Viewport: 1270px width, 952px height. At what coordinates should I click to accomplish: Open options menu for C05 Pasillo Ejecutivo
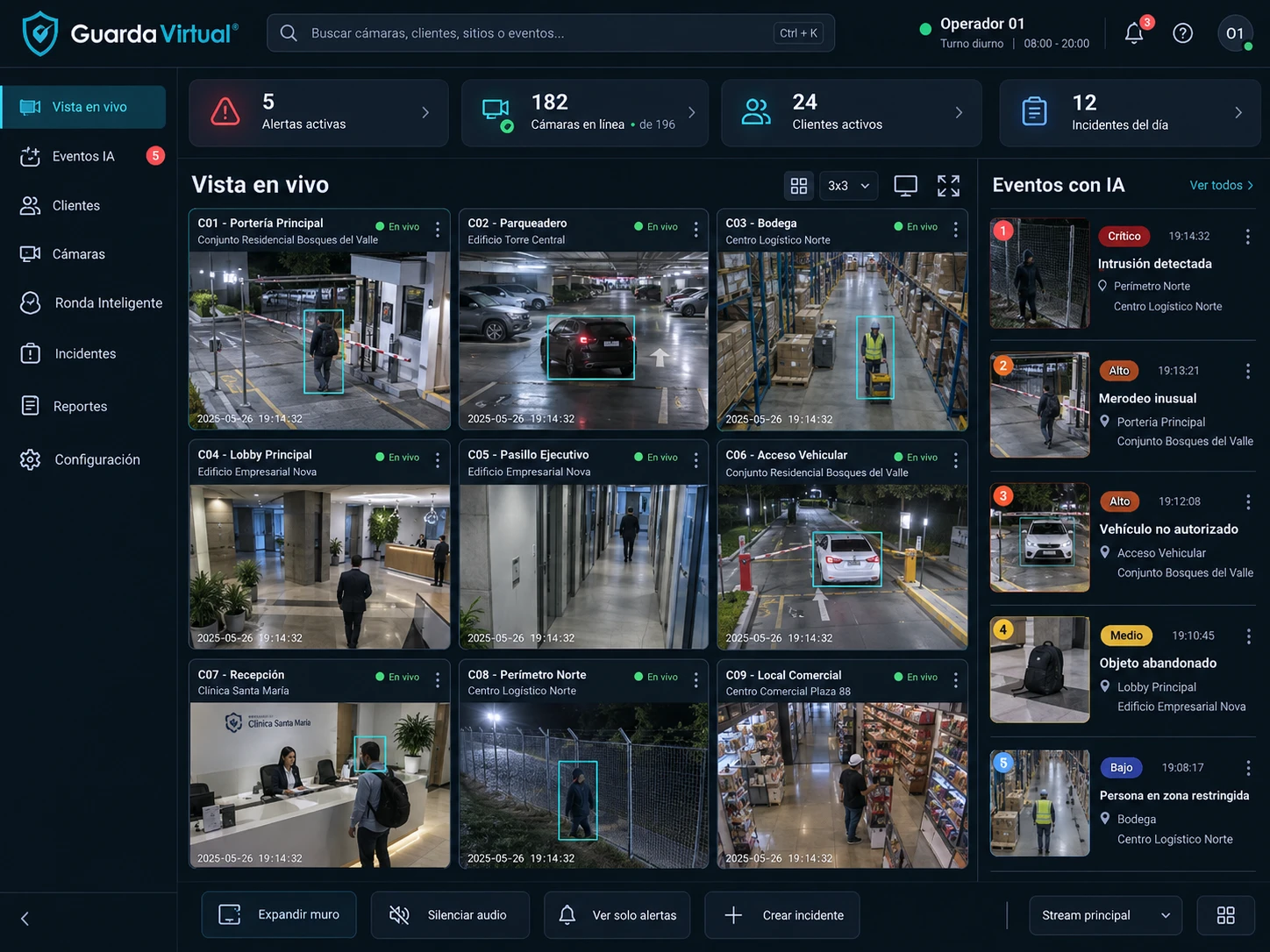coord(696,460)
